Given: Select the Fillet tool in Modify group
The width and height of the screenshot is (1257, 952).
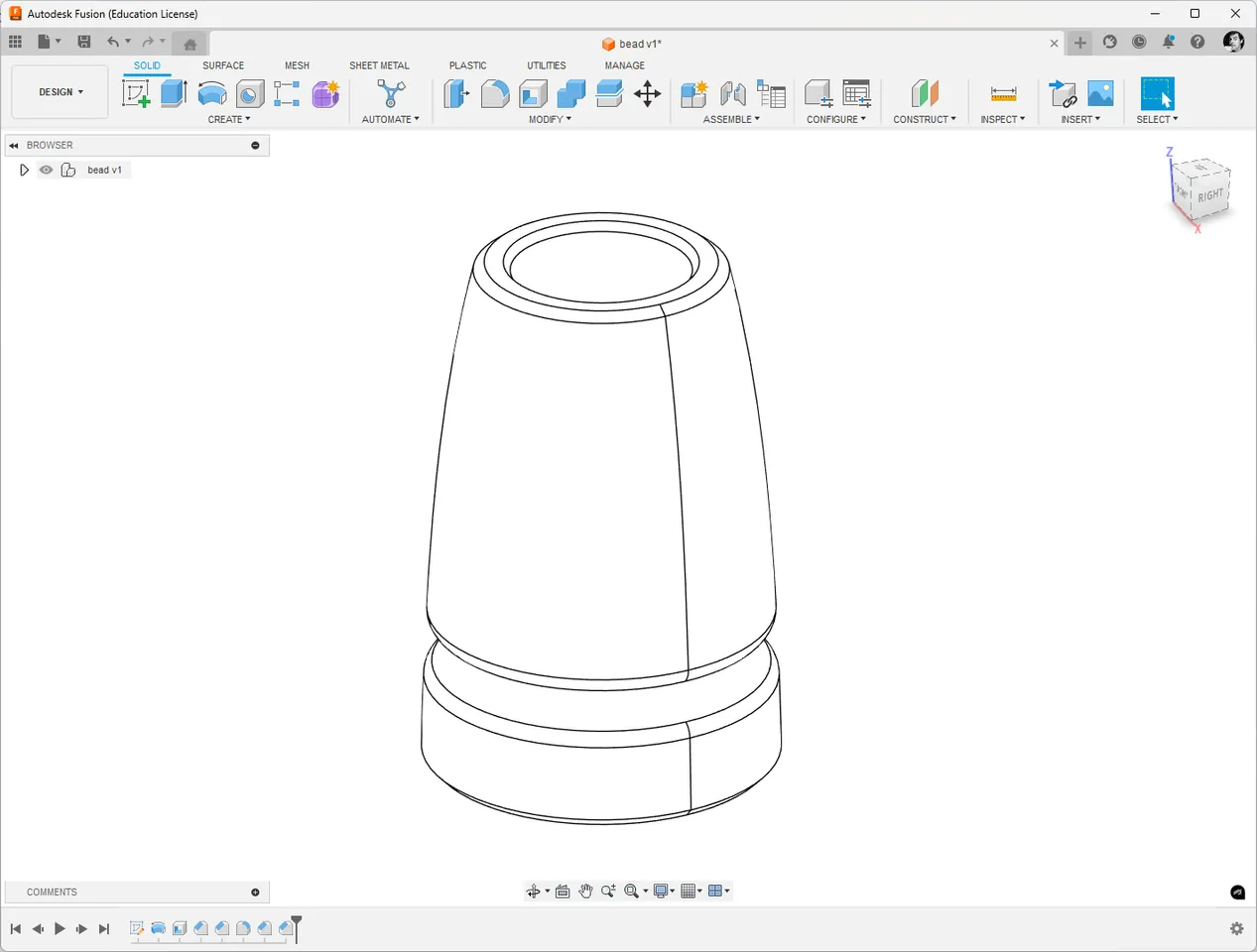Looking at the screenshot, I should click(x=495, y=93).
